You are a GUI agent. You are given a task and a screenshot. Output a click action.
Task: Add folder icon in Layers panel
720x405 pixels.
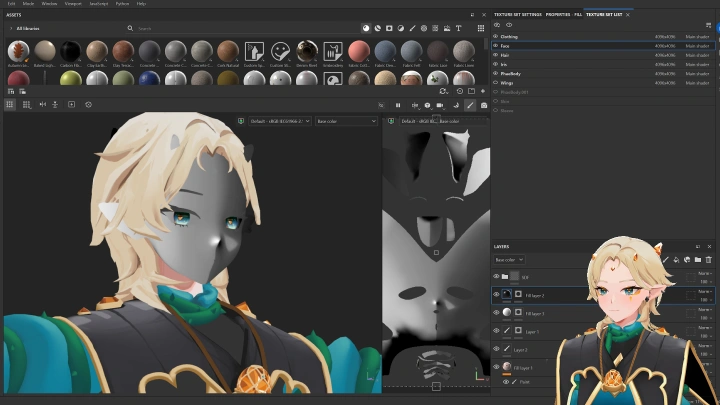(x=698, y=259)
